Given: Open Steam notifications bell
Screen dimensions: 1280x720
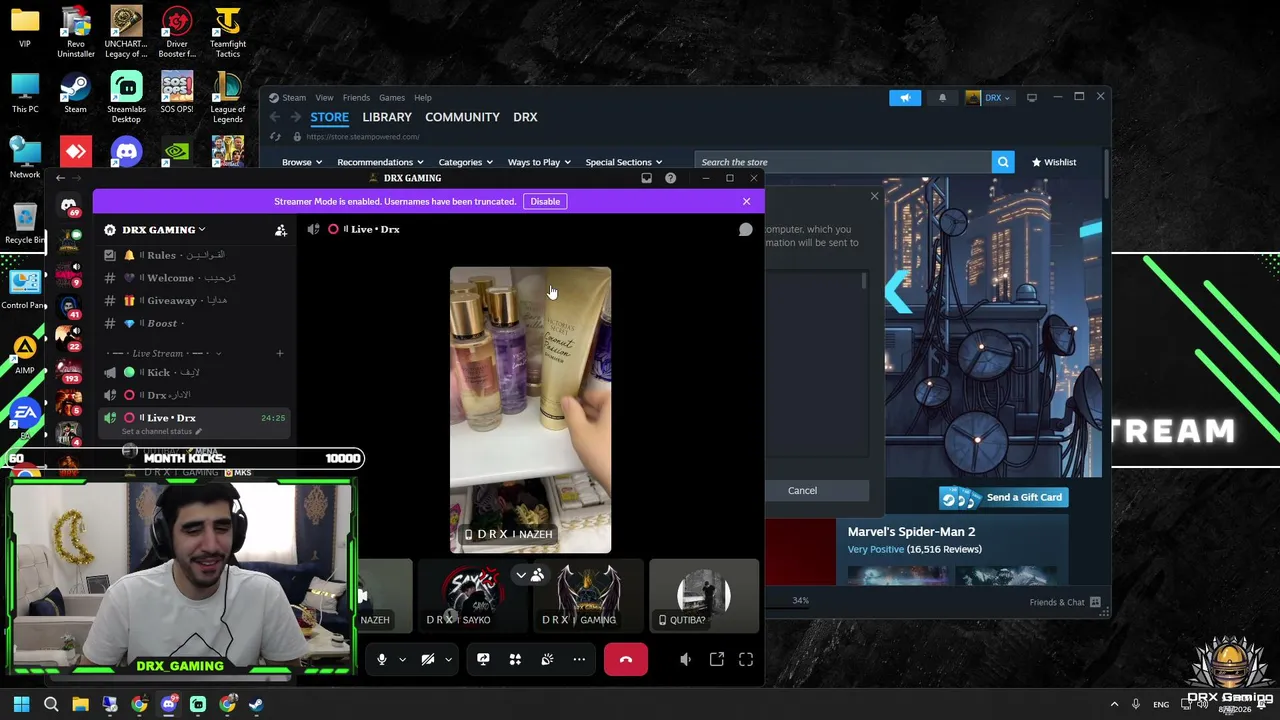Looking at the screenshot, I should pos(942,98).
